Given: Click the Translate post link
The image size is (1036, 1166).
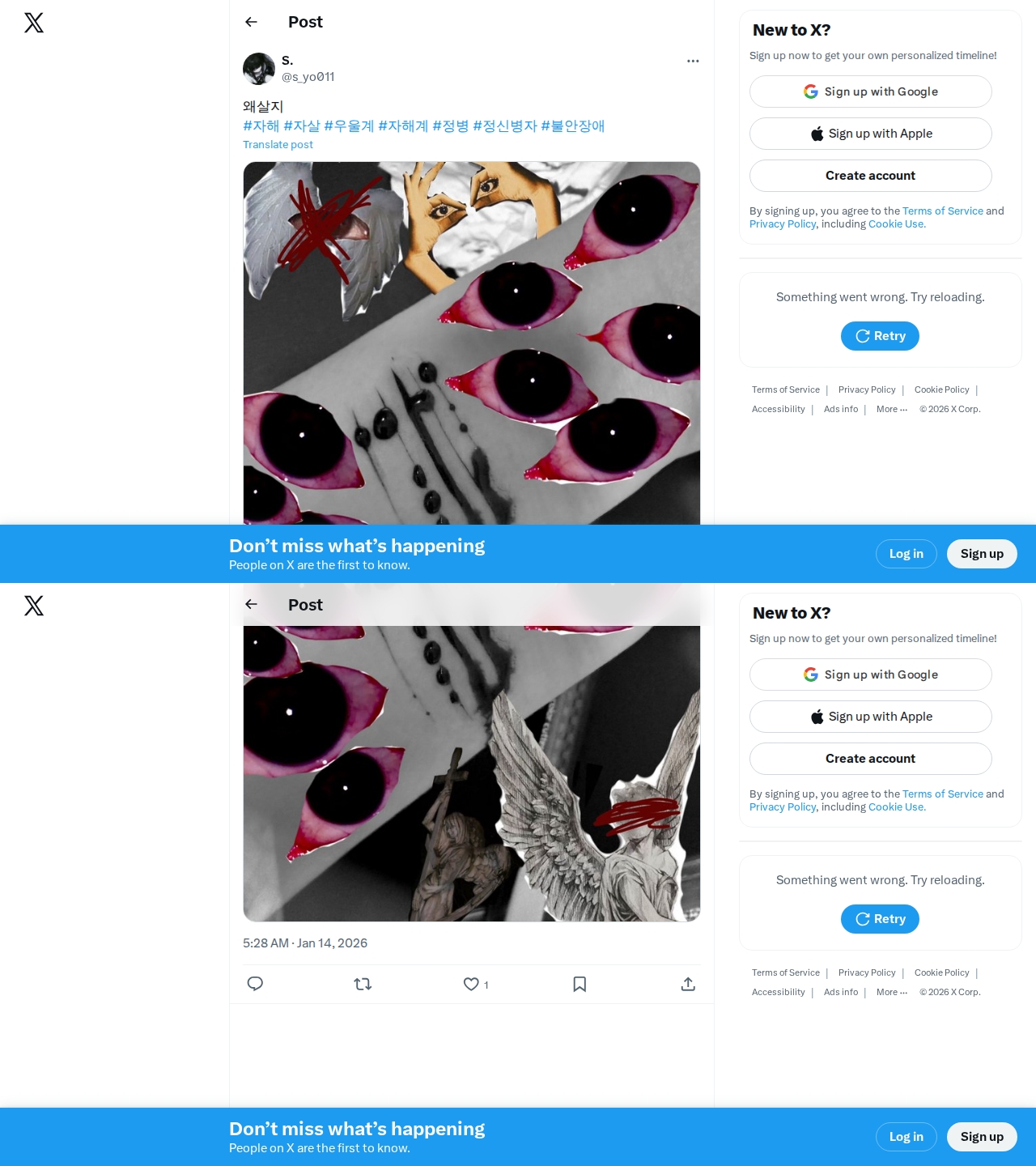Looking at the screenshot, I should click(278, 144).
